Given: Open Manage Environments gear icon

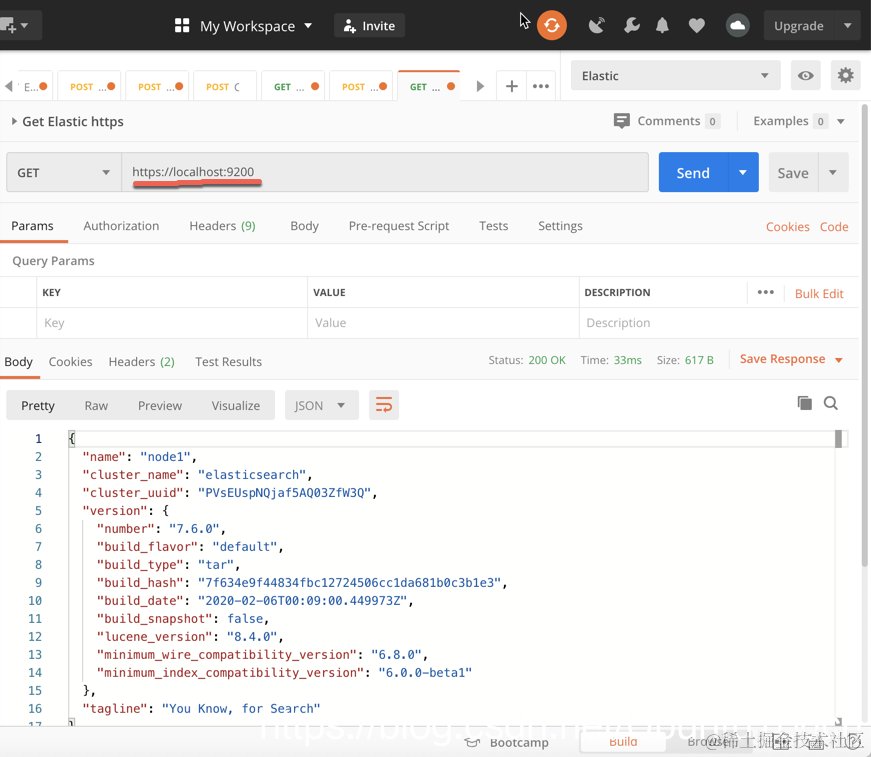Looking at the screenshot, I should coord(845,76).
